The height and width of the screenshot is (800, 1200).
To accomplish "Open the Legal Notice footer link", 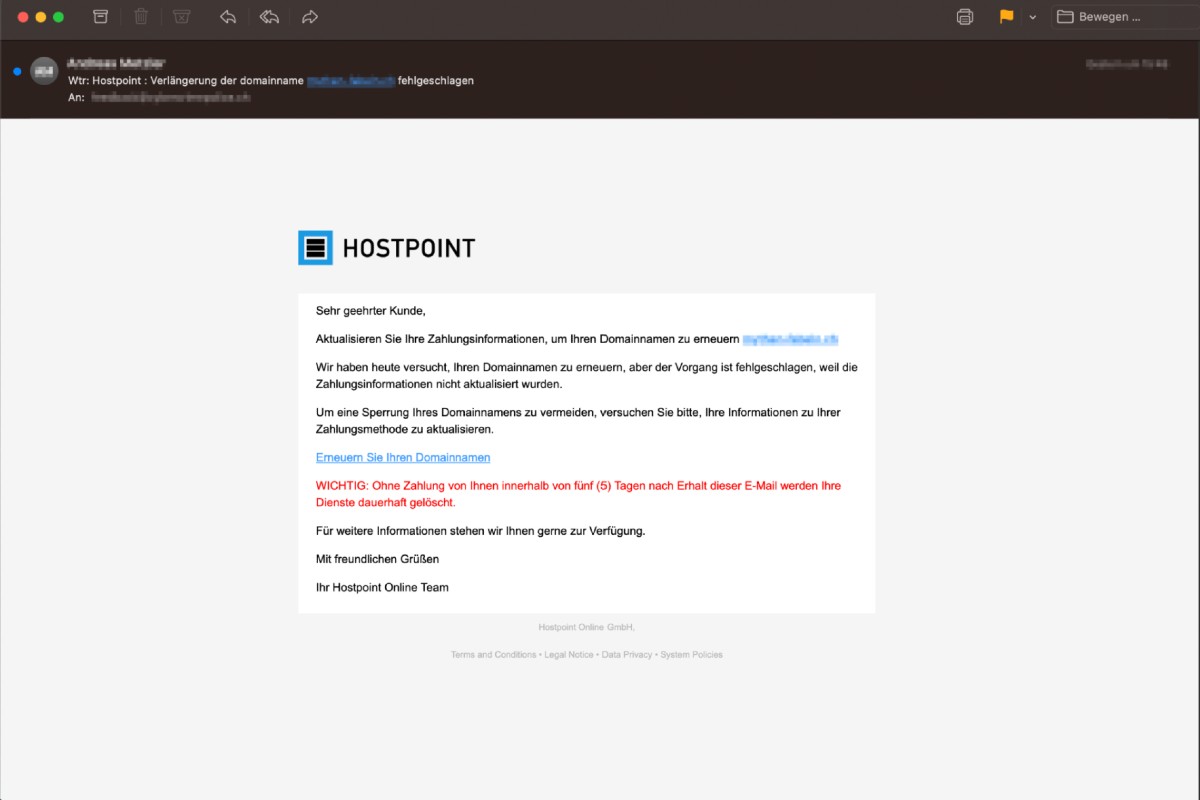I will point(569,655).
